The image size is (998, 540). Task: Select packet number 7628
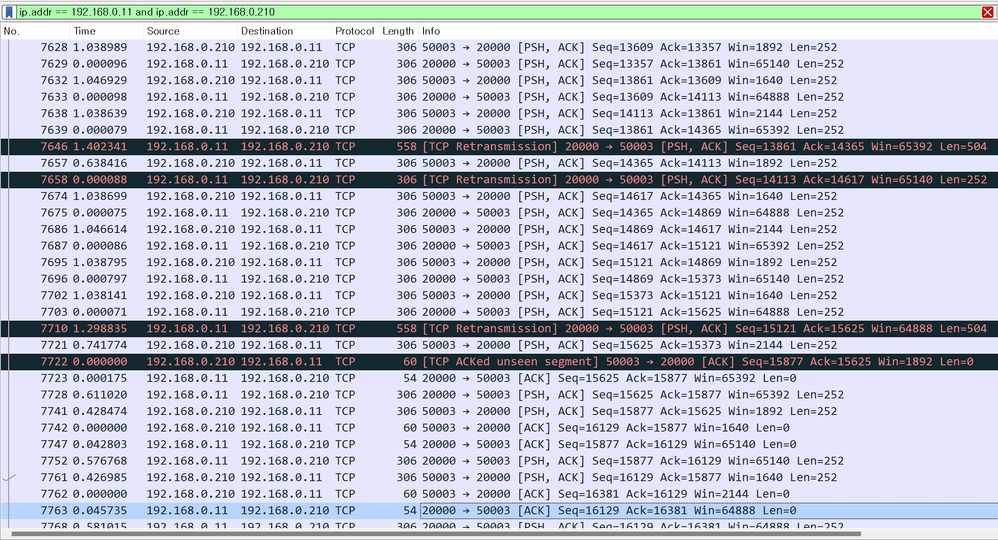(499, 47)
